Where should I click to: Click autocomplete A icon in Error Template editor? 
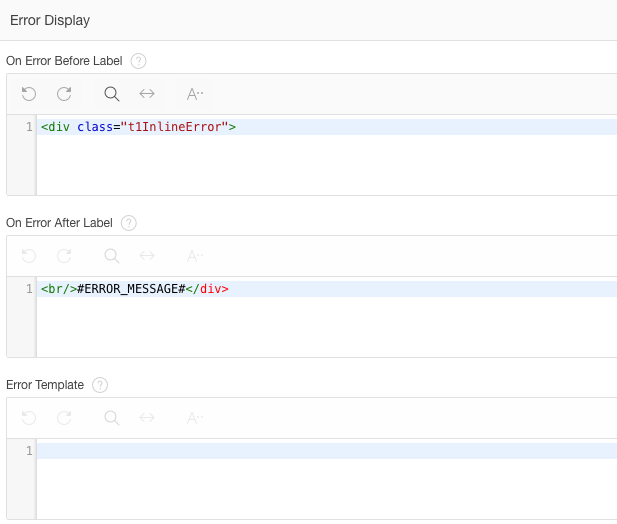195,418
